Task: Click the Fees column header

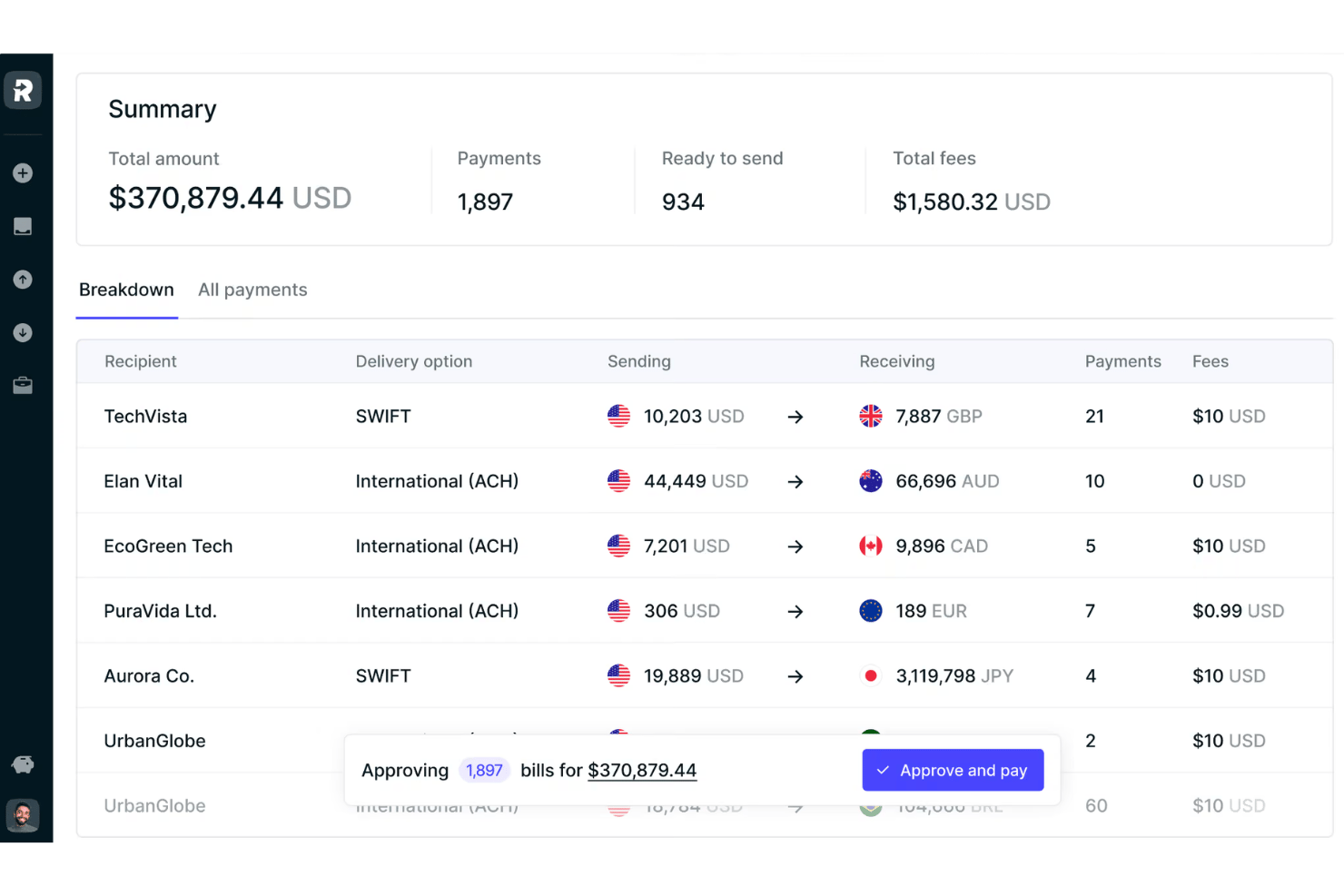Action: (1211, 361)
